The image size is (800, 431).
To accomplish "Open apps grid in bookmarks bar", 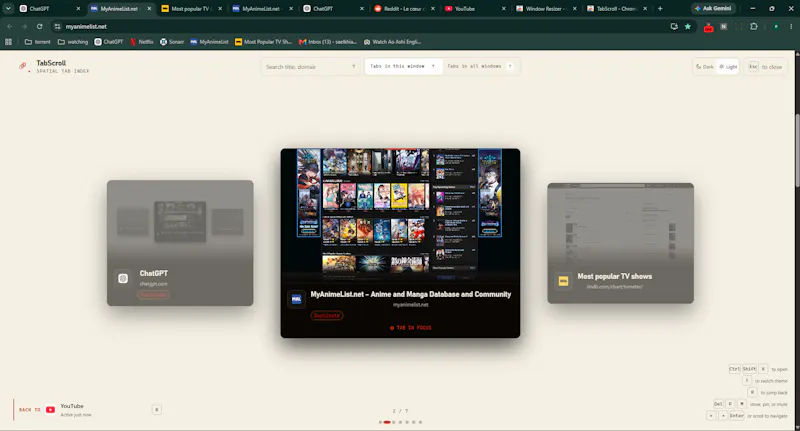I will (8, 42).
